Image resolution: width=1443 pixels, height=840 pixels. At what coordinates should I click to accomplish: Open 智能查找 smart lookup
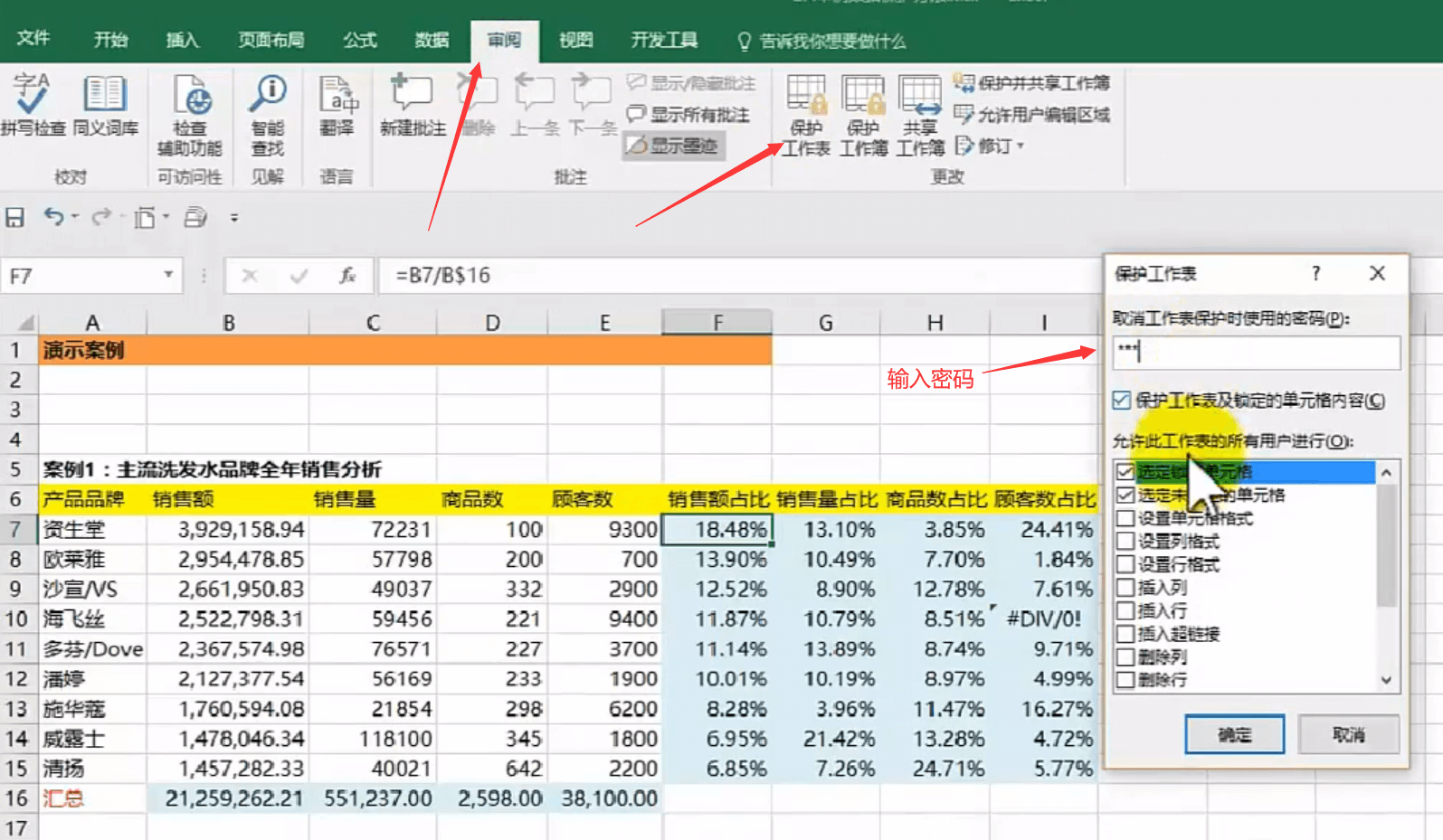click(268, 115)
